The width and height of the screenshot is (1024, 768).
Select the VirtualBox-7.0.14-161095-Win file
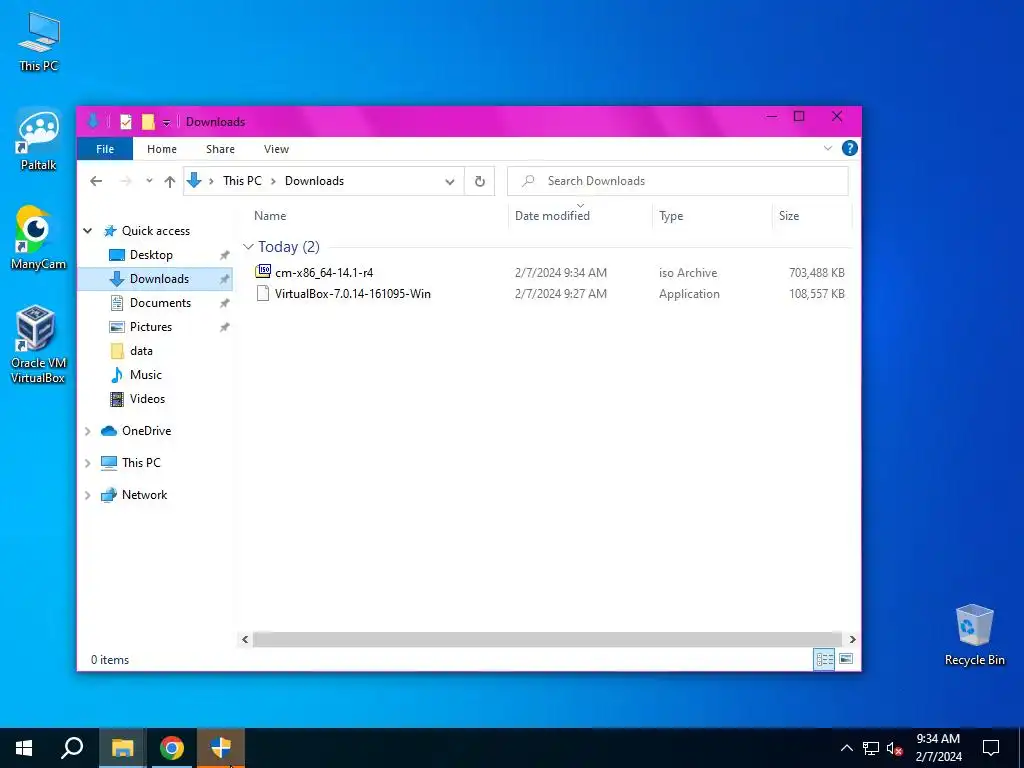point(353,294)
